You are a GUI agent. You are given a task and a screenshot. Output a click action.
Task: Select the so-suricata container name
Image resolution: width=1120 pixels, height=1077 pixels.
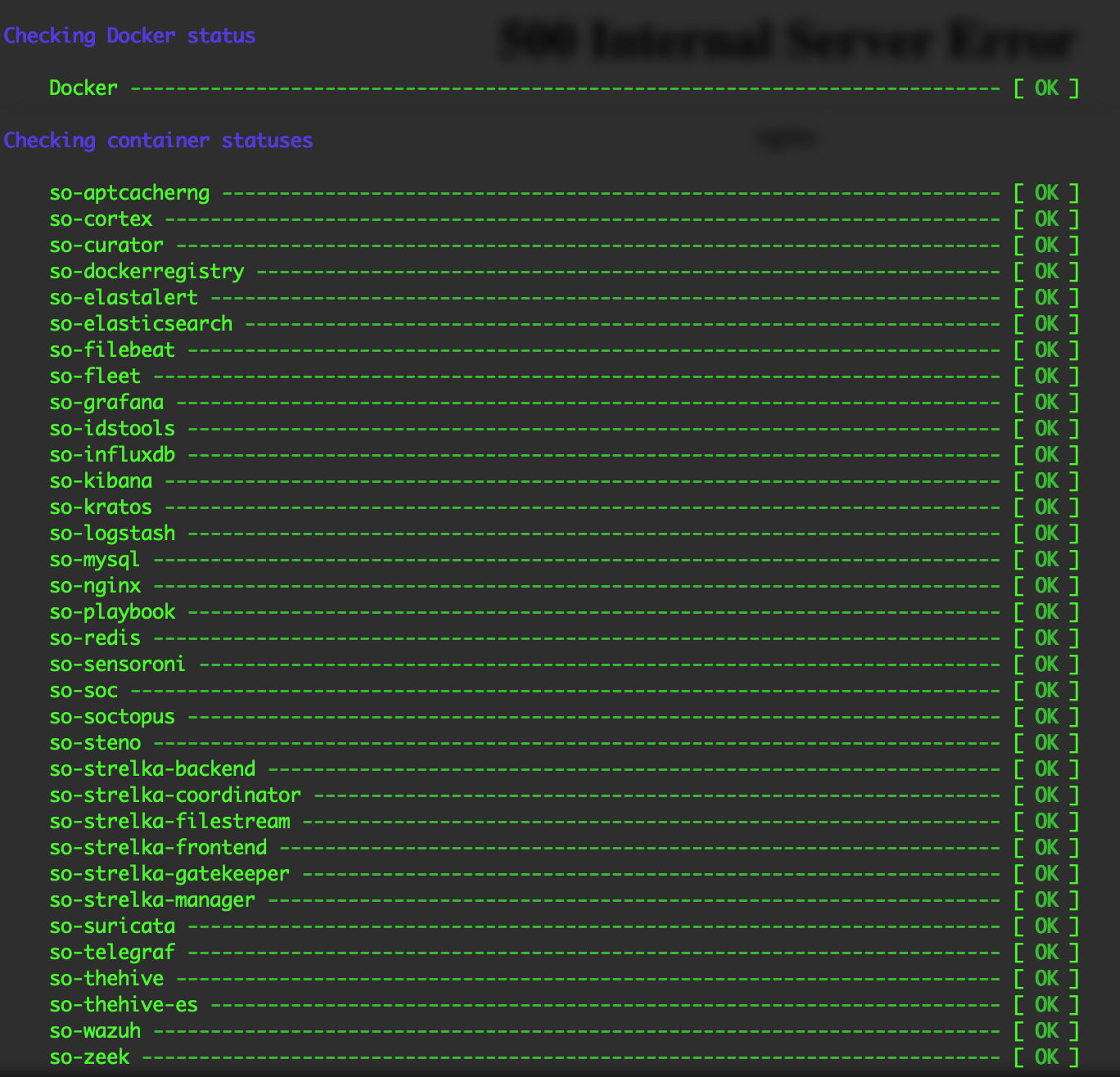point(112,926)
